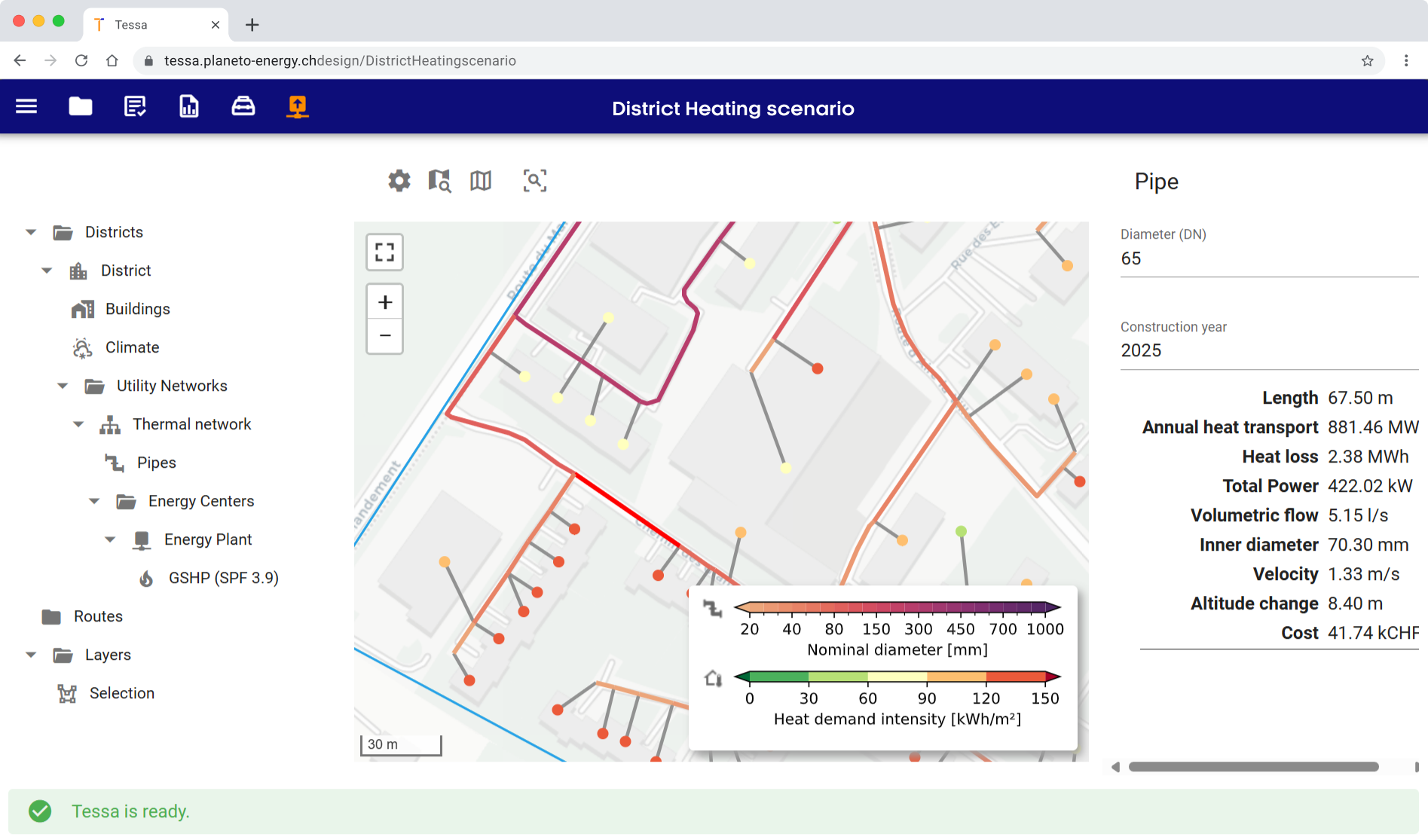1428x840 pixels.
Task: Select GSHP (SPF 3.9) item
Action: (224, 578)
